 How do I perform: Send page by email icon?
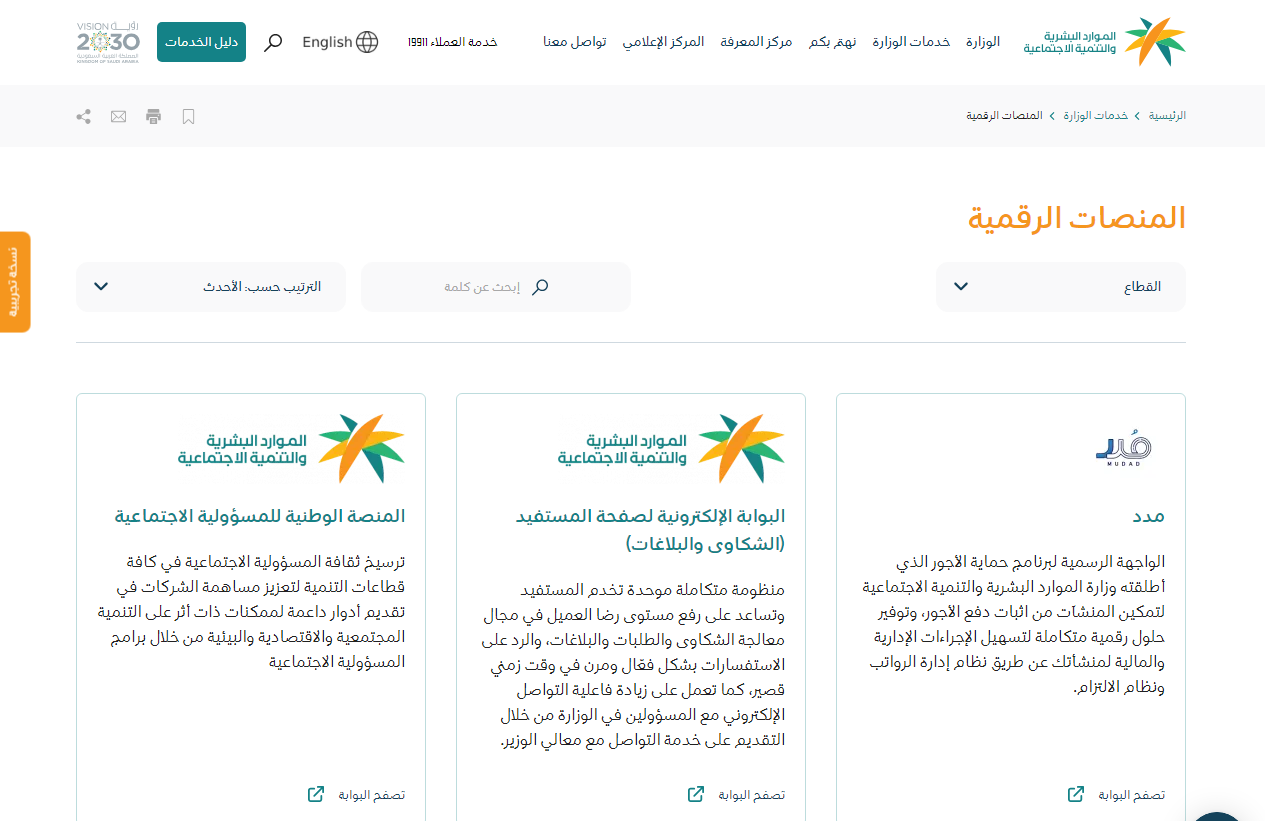pos(118,116)
